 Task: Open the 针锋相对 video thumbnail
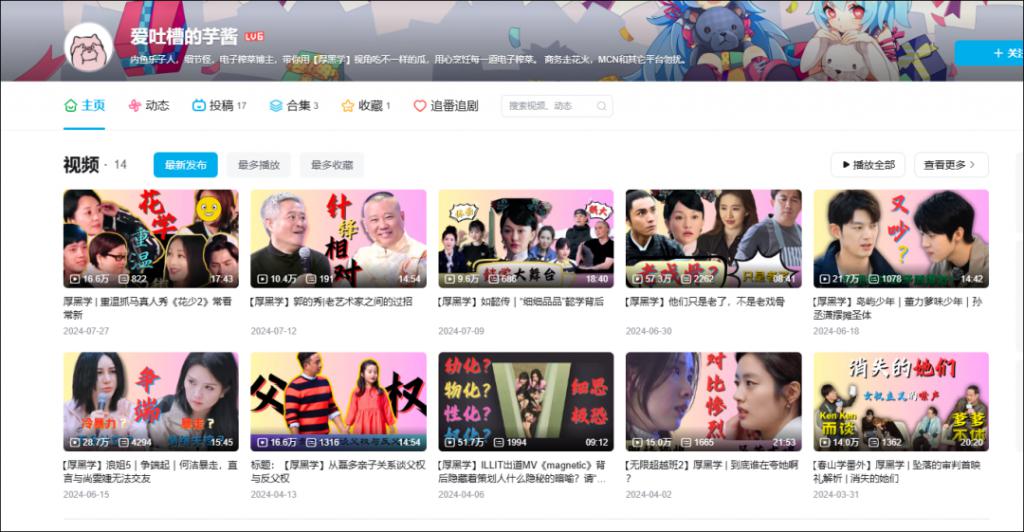[338, 238]
